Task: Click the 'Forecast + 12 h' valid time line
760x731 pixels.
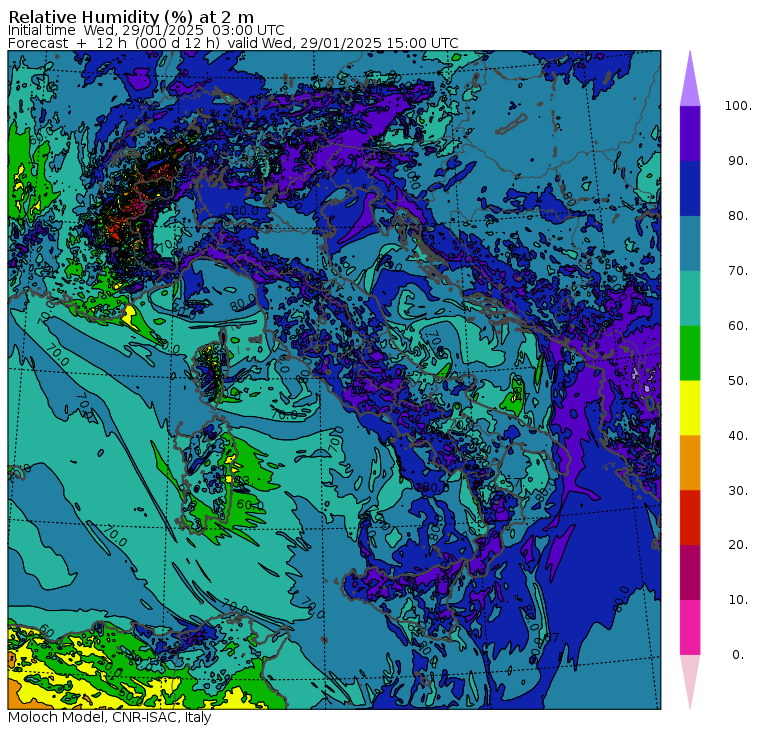Action: (233, 43)
